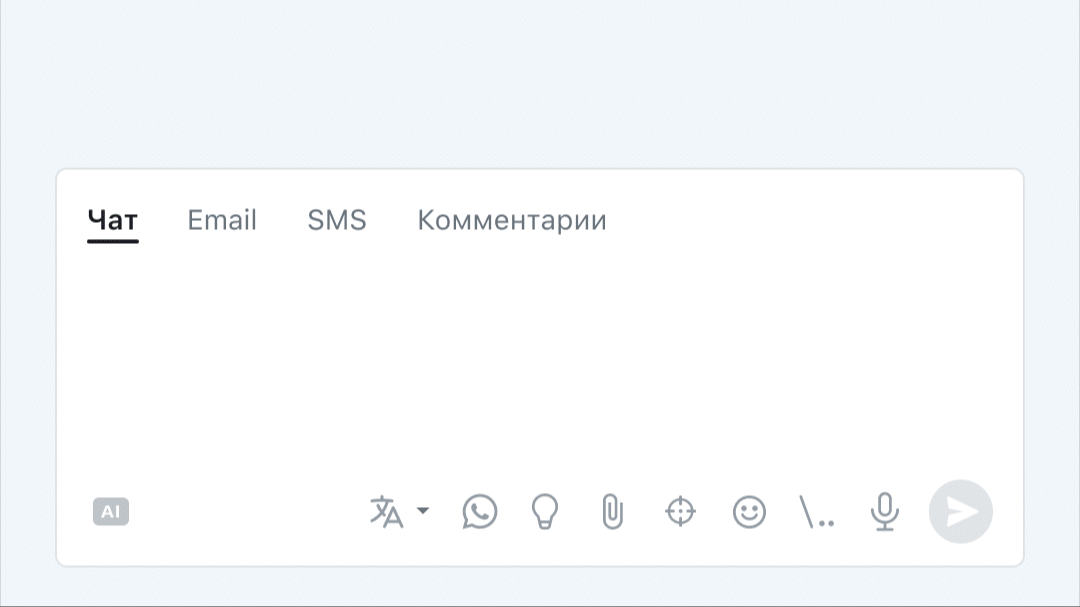Open the SMS tab

tap(337, 220)
